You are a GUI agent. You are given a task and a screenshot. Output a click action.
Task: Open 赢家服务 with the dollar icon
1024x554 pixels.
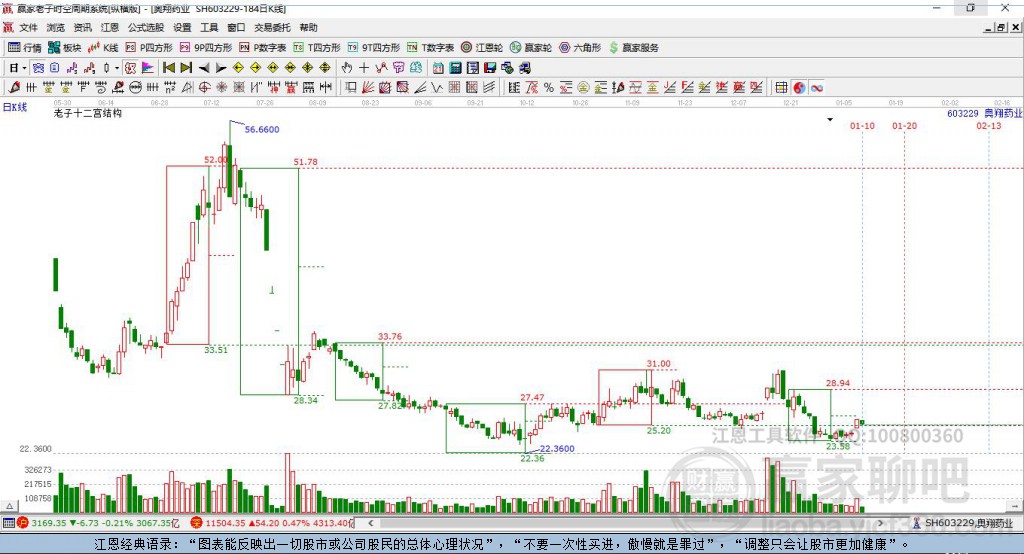(x=633, y=48)
